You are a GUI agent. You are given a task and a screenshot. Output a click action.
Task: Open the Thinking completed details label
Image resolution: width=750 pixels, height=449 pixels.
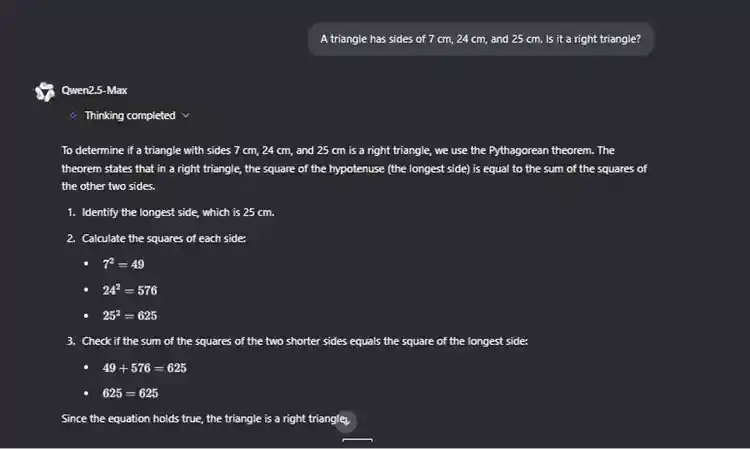(129, 116)
